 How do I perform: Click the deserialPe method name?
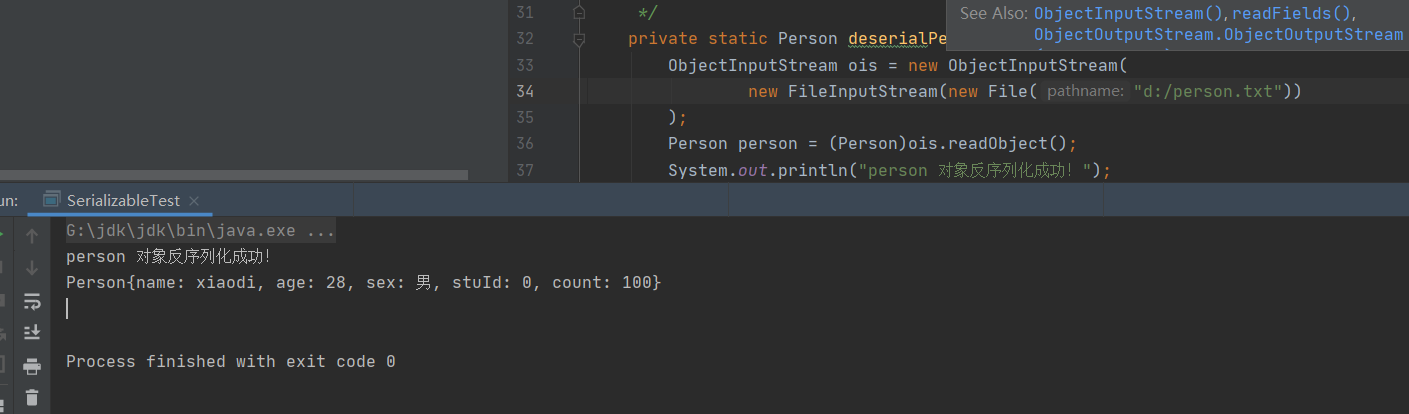coord(896,39)
